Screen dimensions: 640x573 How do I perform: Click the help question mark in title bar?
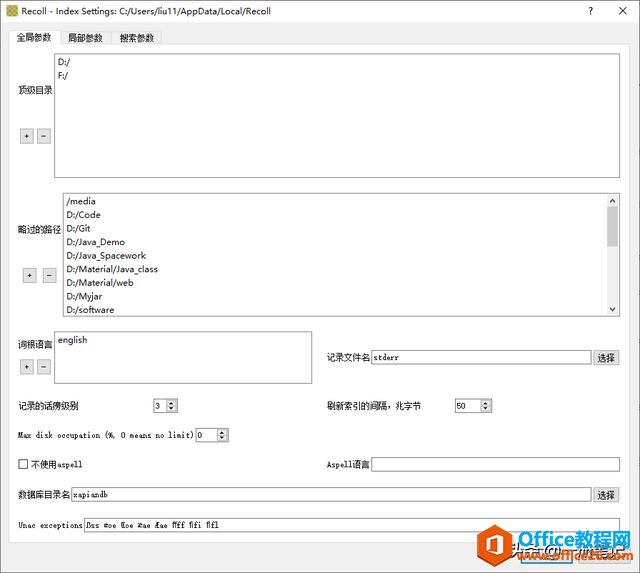pos(591,11)
